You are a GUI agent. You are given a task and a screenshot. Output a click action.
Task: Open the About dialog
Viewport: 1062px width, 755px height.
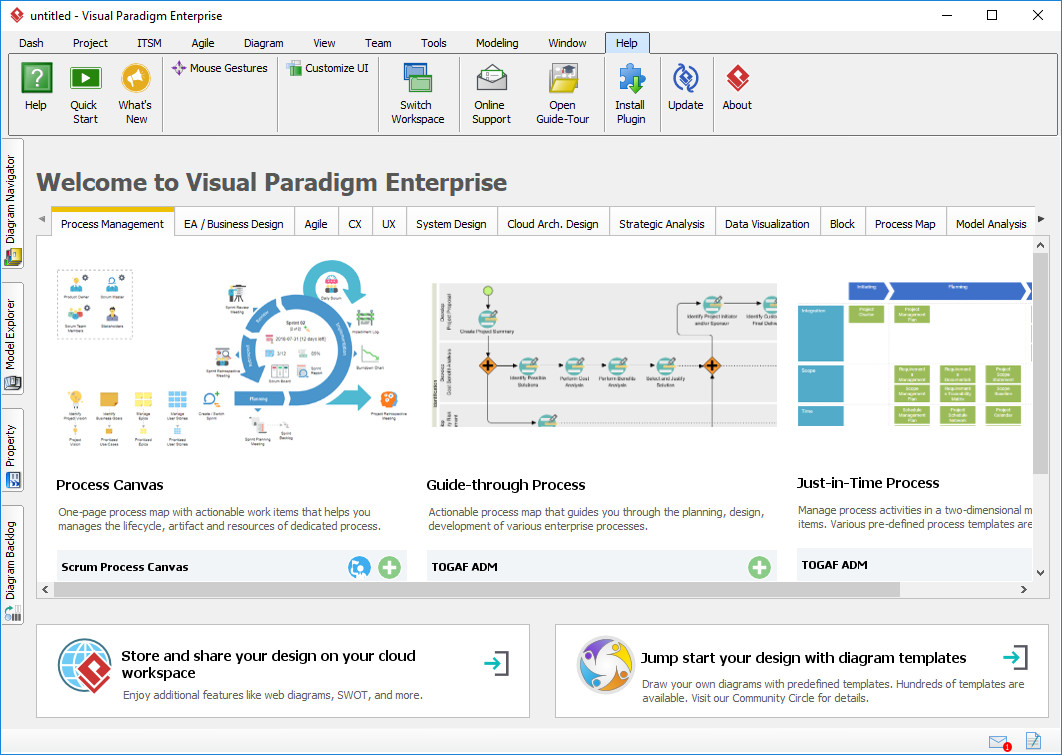point(737,87)
